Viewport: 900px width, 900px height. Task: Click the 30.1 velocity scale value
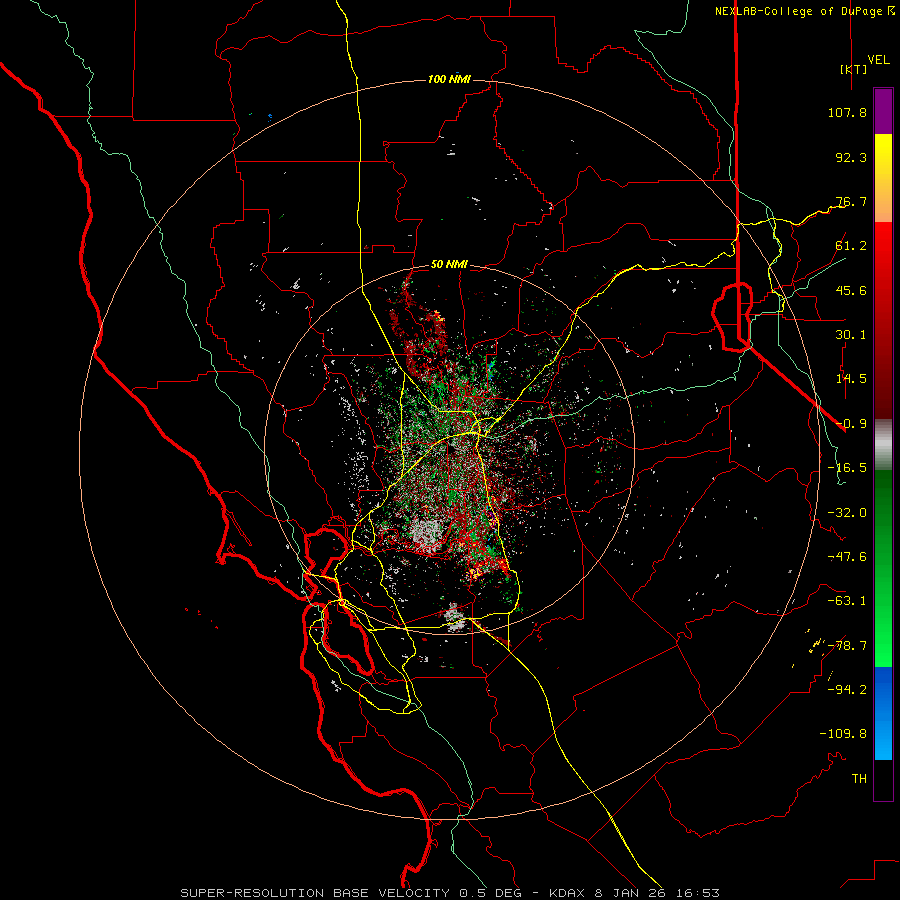851,335
